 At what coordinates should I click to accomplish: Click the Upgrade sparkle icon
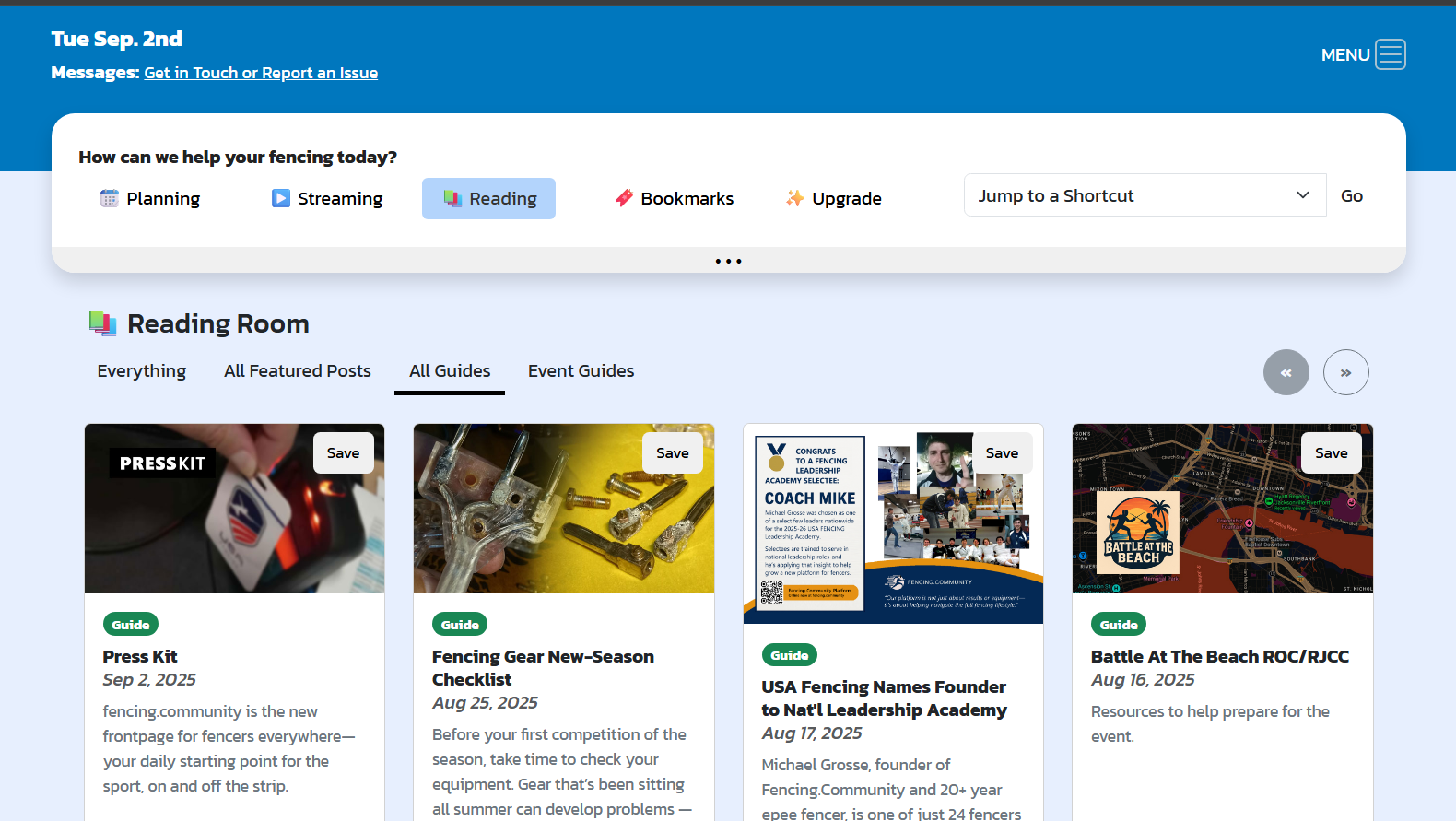(794, 198)
